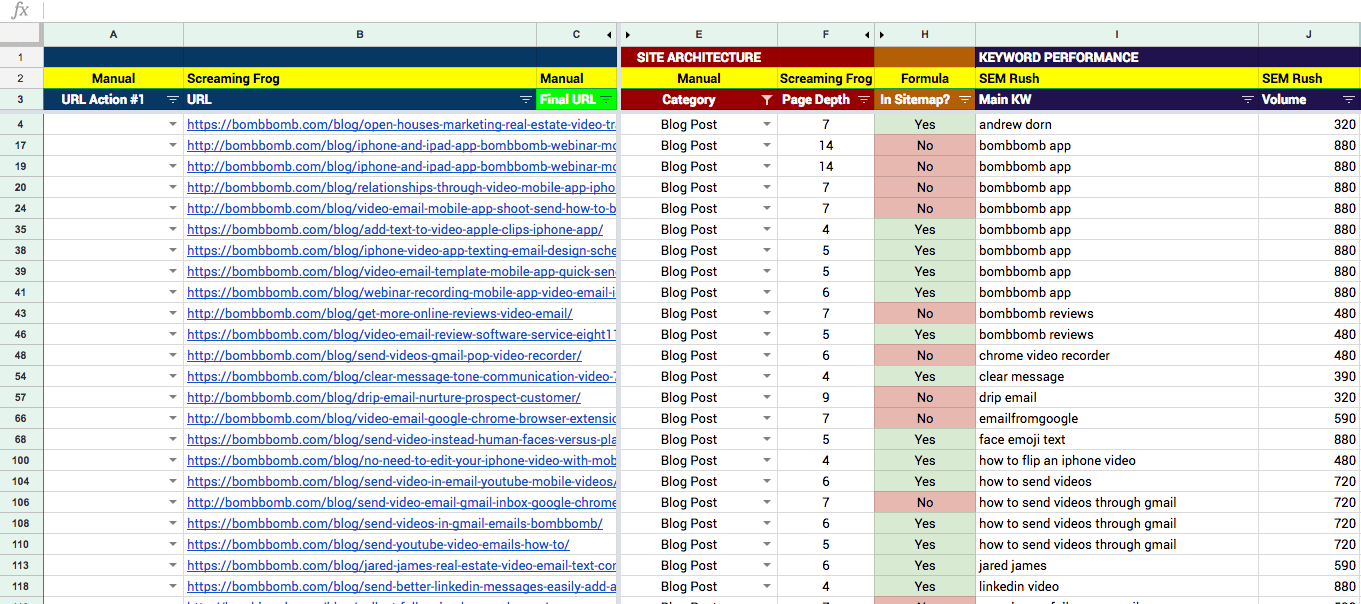Select volume 390 in clear message row
The height and width of the screenshot is (604, 1361).
1309,377
